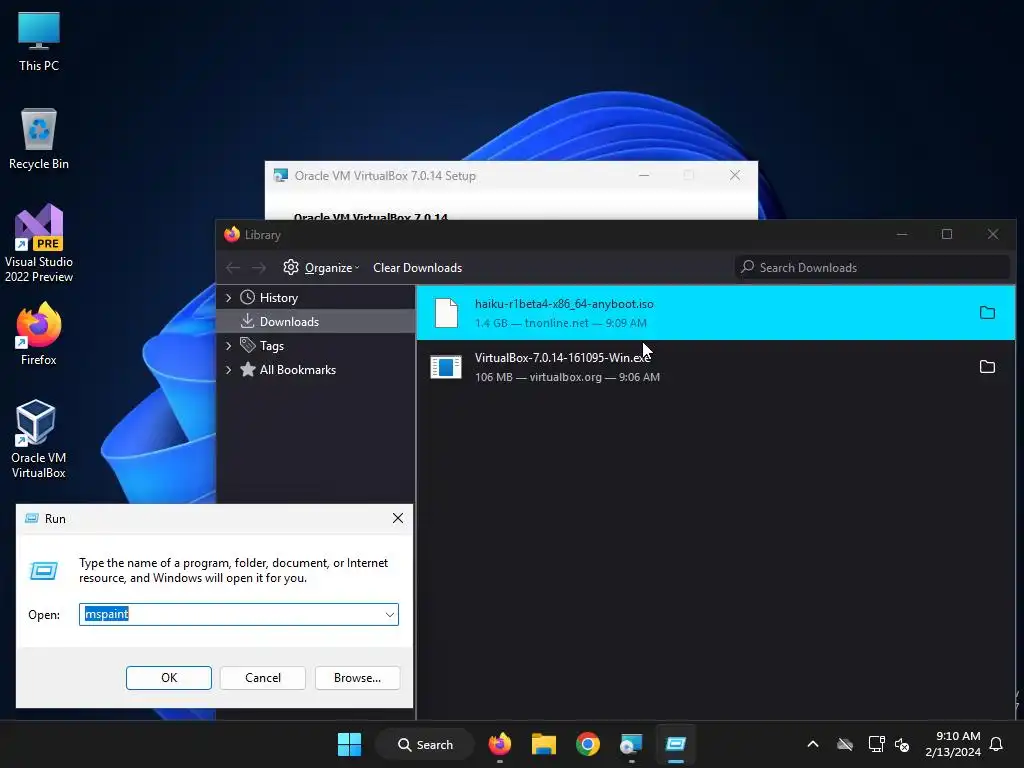Click Clear Downloads in Library toolbar
The height and width of the screenshot is (768, 1024).
click(417, 268)
